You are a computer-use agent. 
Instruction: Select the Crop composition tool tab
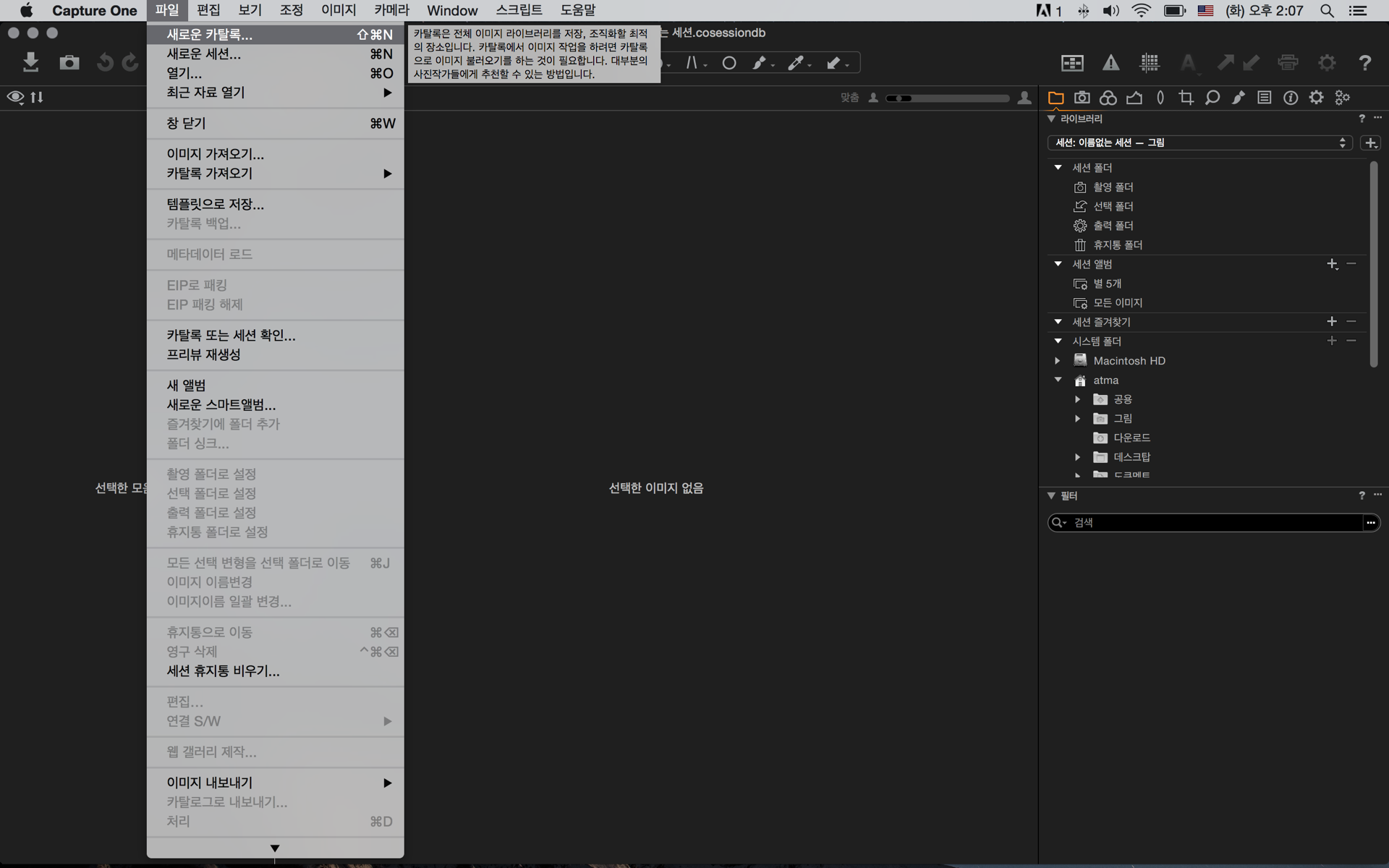coord(1186,98)
